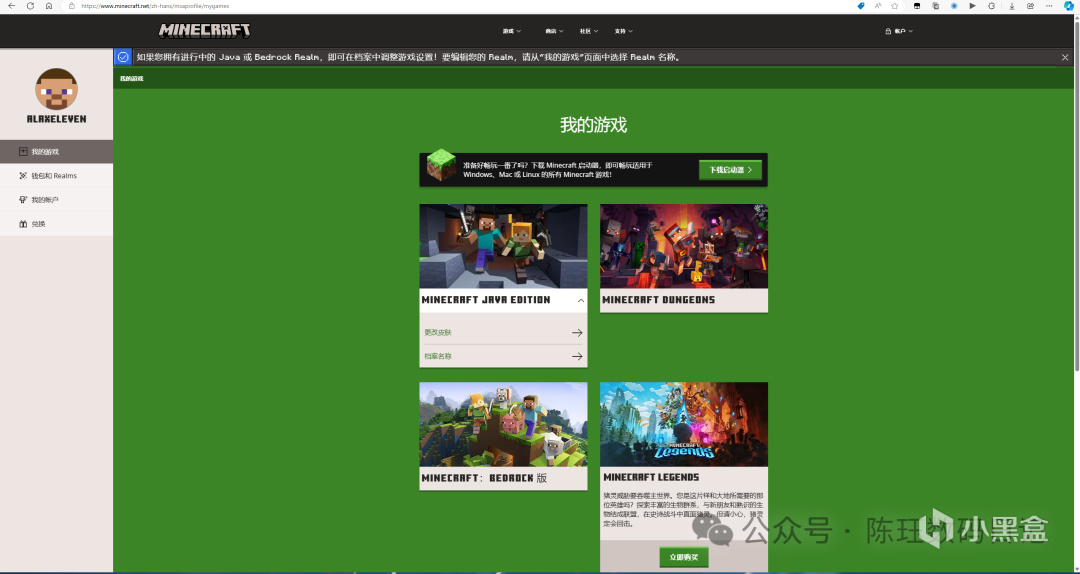Activate the read aloud icon
Image resolution: width=1080 pixels, height=574 pixels.
(x=878, y=6)
